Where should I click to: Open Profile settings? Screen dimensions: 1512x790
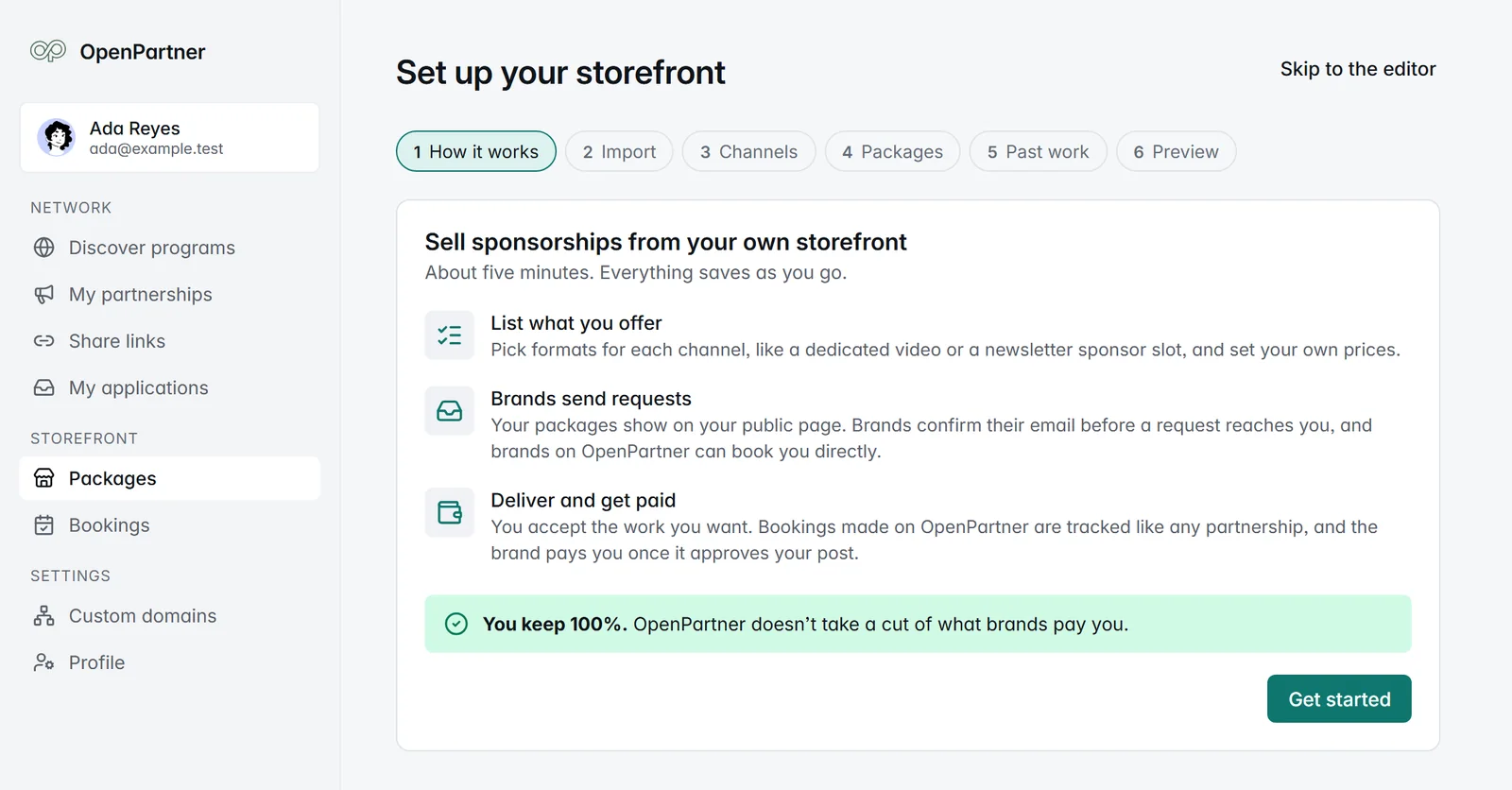click(170, 662)
